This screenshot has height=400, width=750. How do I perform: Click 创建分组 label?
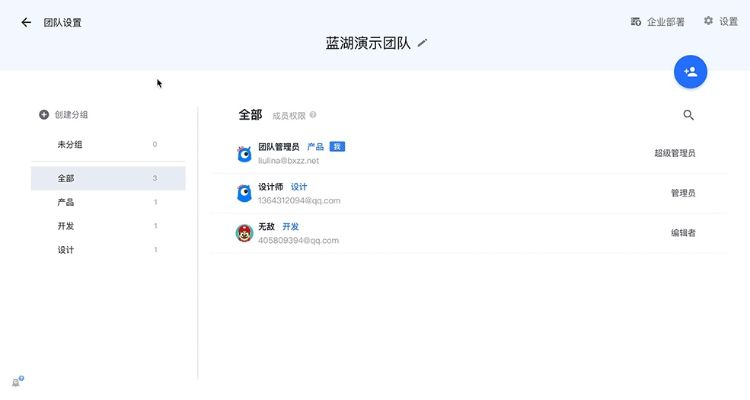click(71, 115)
